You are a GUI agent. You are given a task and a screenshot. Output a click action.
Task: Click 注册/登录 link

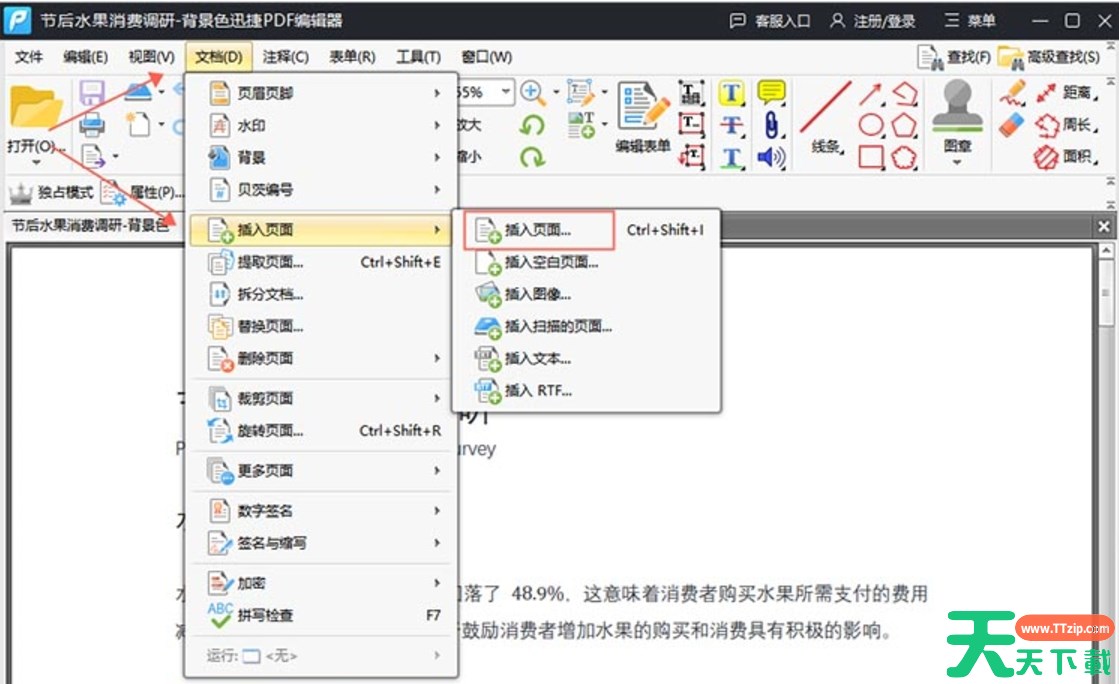point(873,21)
